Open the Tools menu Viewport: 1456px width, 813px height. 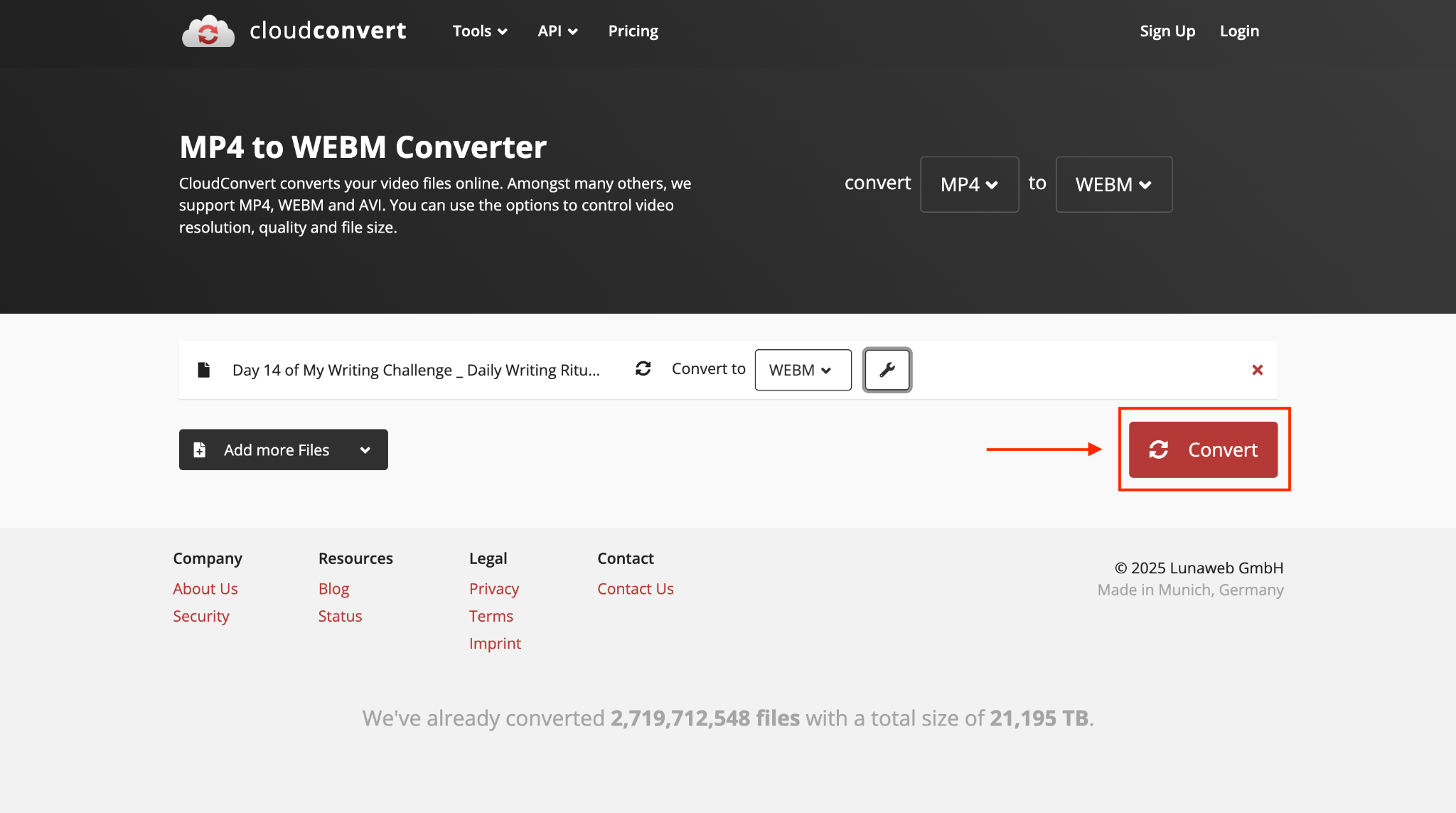coord(479,31)
